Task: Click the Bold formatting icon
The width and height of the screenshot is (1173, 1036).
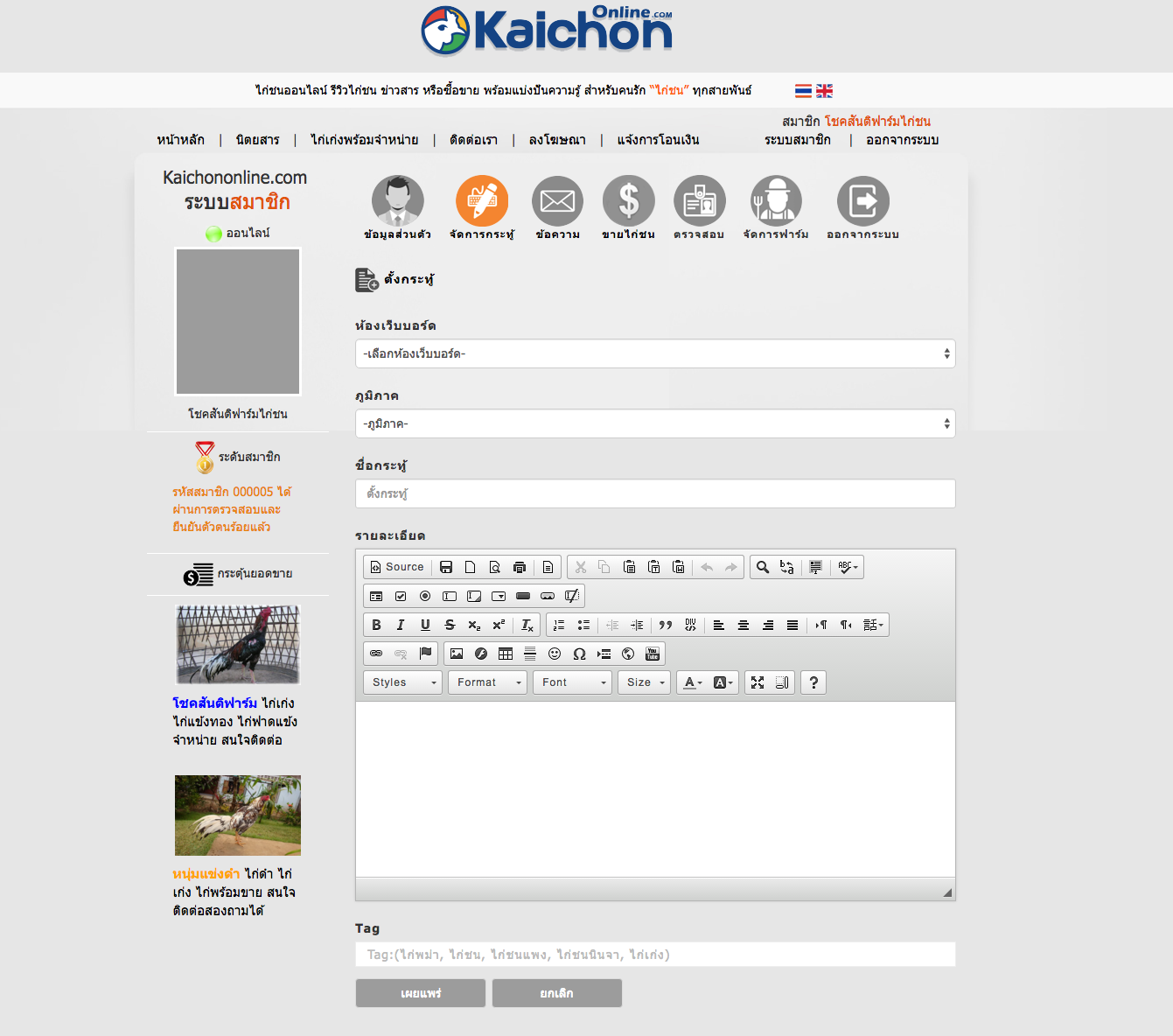Action: [376, 625]
